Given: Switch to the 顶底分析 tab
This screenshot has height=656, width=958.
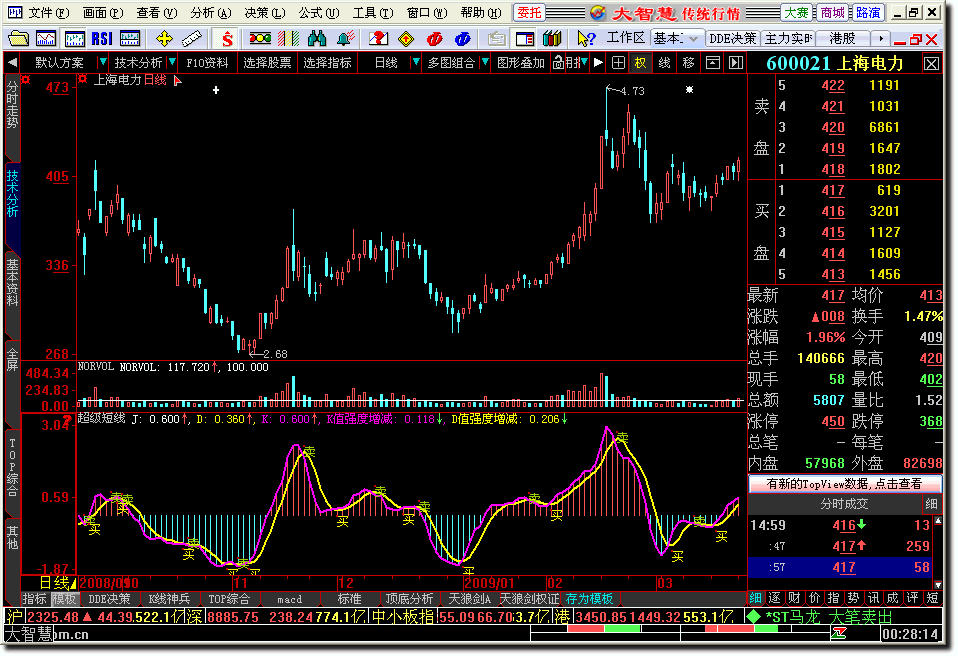Looking at the screenshot, I should pos(409,599).
